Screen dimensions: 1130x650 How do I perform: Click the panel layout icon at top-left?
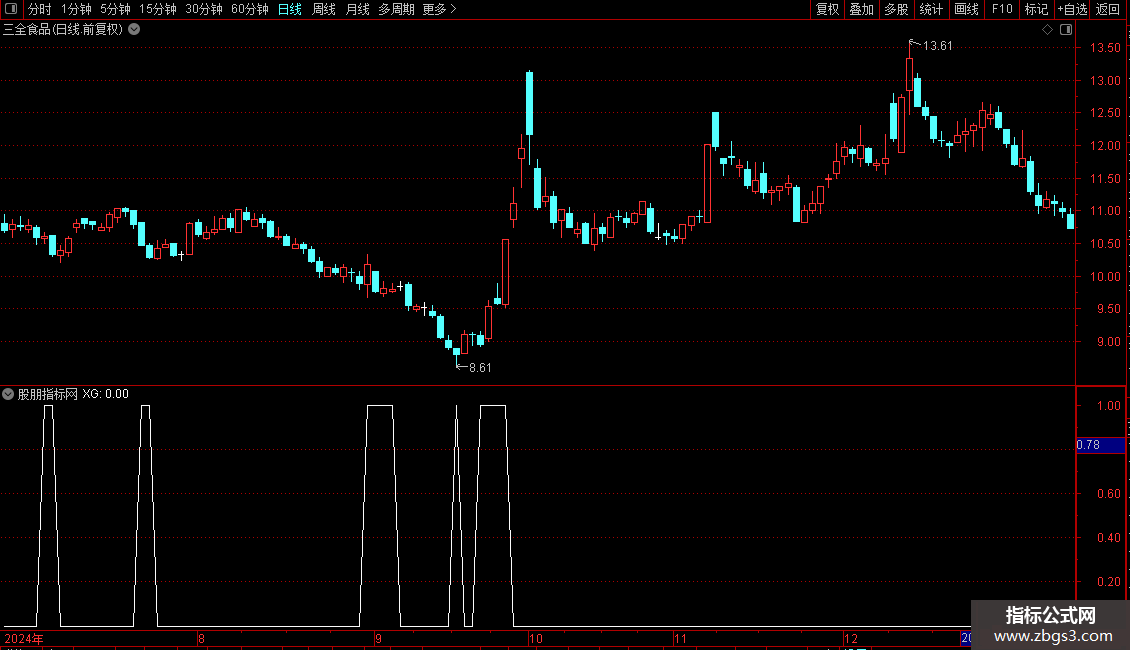point(11,9)
